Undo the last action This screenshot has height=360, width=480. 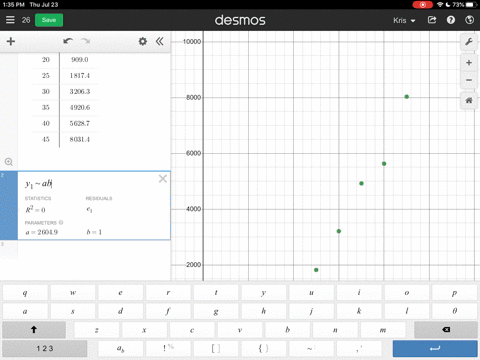pyautogui.click(x=68, y=41)
